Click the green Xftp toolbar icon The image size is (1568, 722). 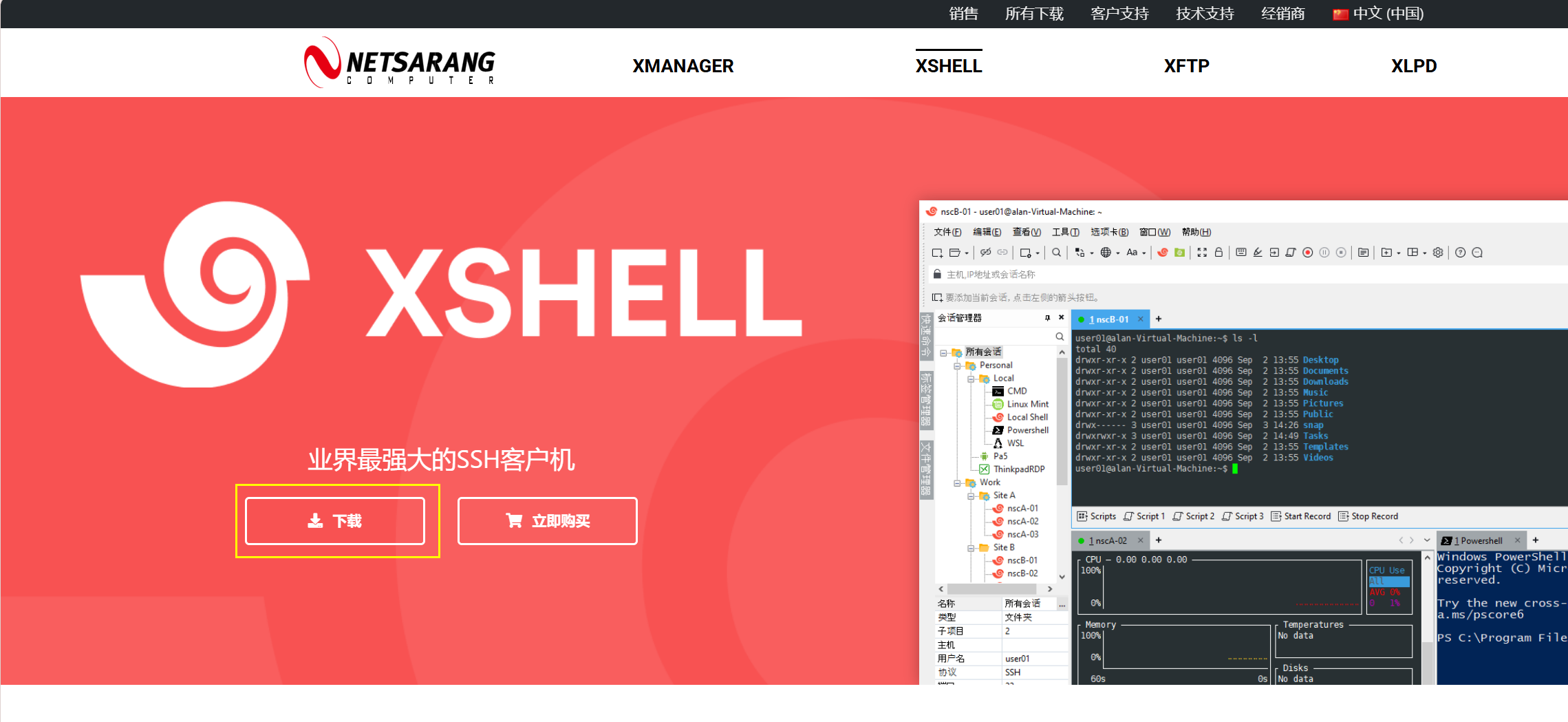coord(1179,253)
